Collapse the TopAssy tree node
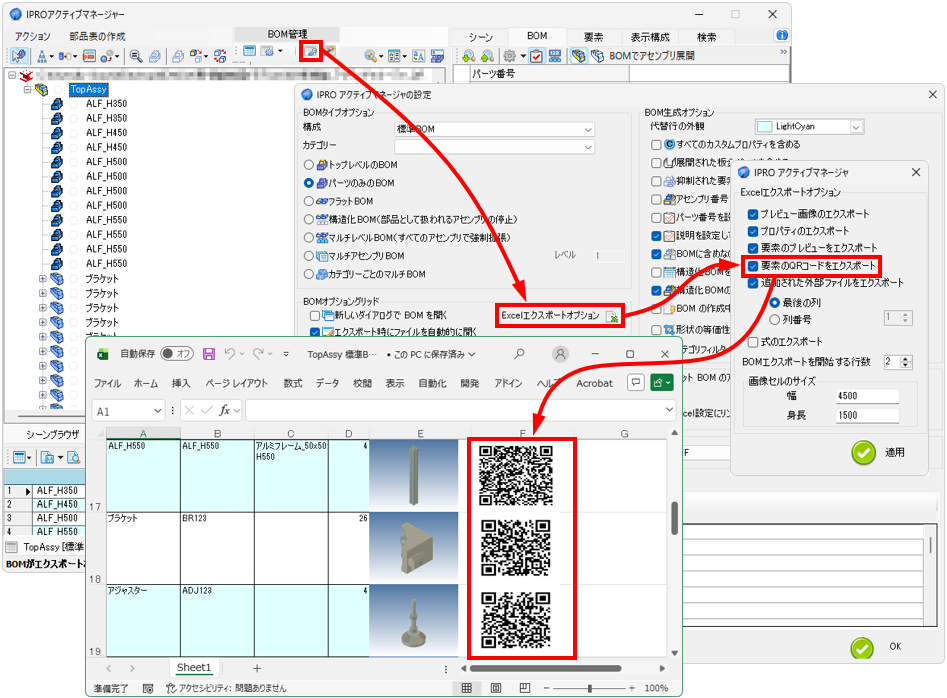Viewport: 947px width, 698px height. coord(27,89)
